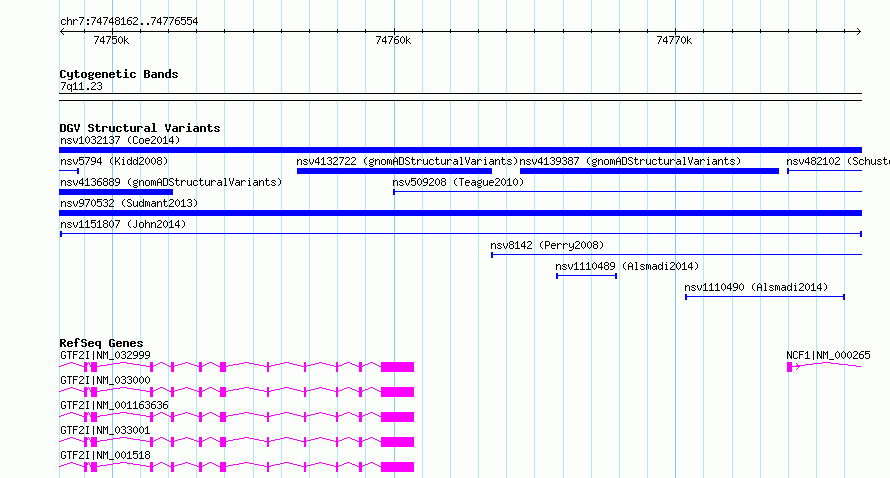890x478 pixels.
Task: Click the GTF2I NM_033000 transcript label
Action: coord(106,380)
